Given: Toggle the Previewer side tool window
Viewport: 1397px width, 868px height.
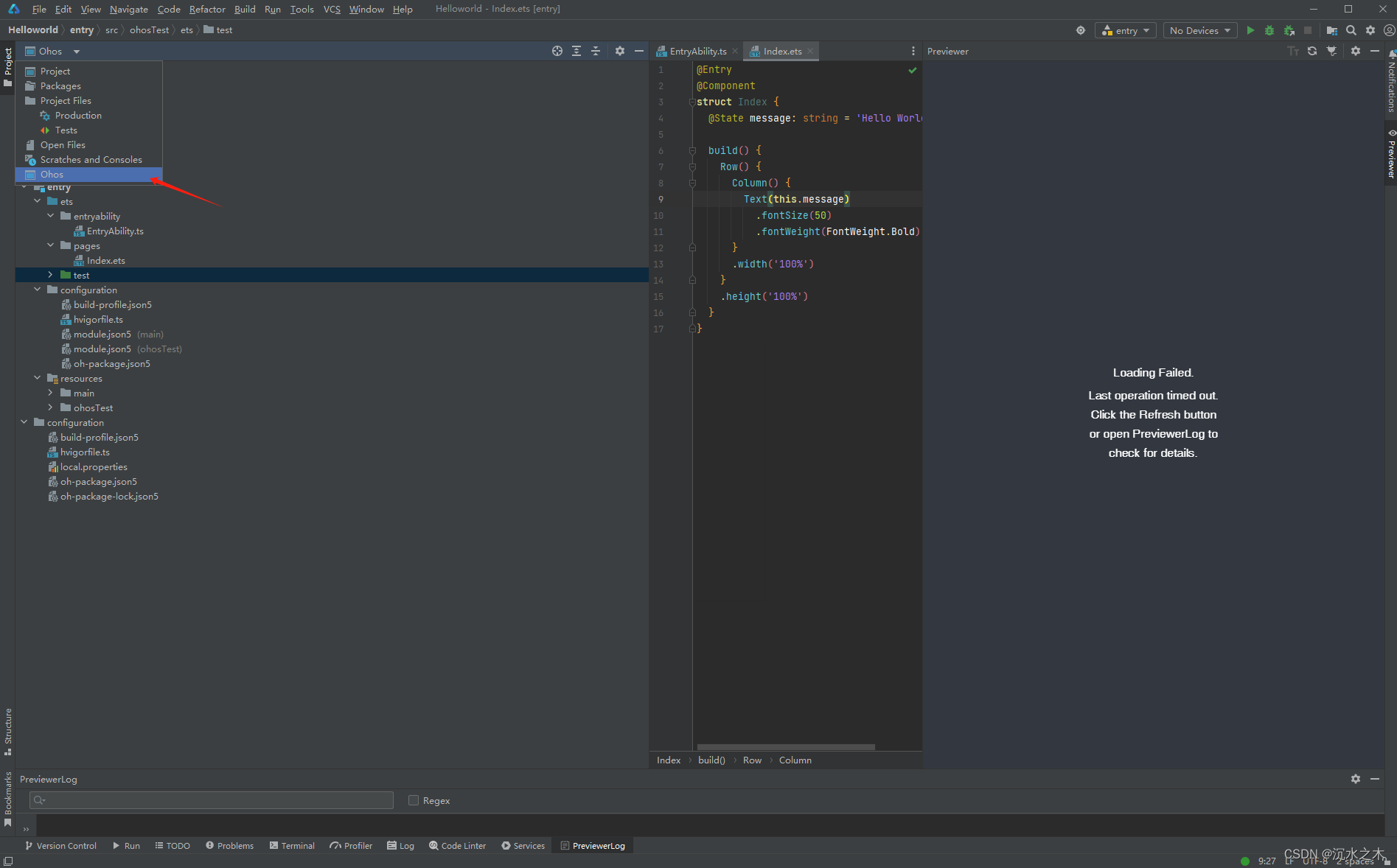Looking at the screenshot, I should [x=1391, y=155].
